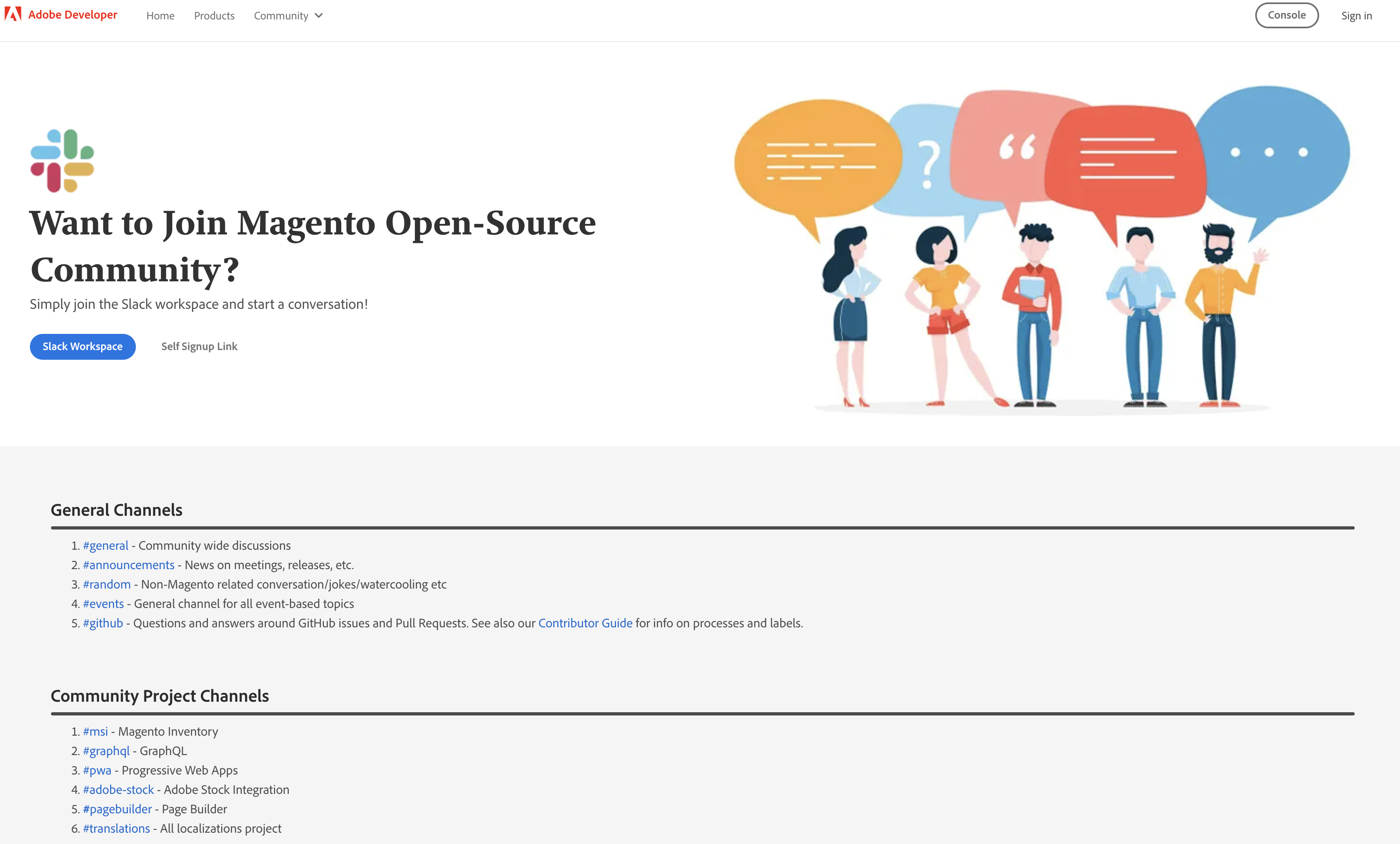1400x844 pixels.
Task: Click the Slack logo above the heading
Action: (62, 161)
